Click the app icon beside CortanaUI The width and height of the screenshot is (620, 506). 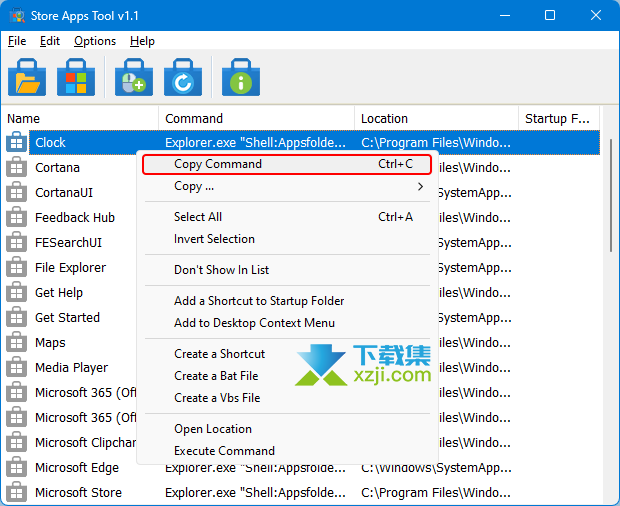16,192
